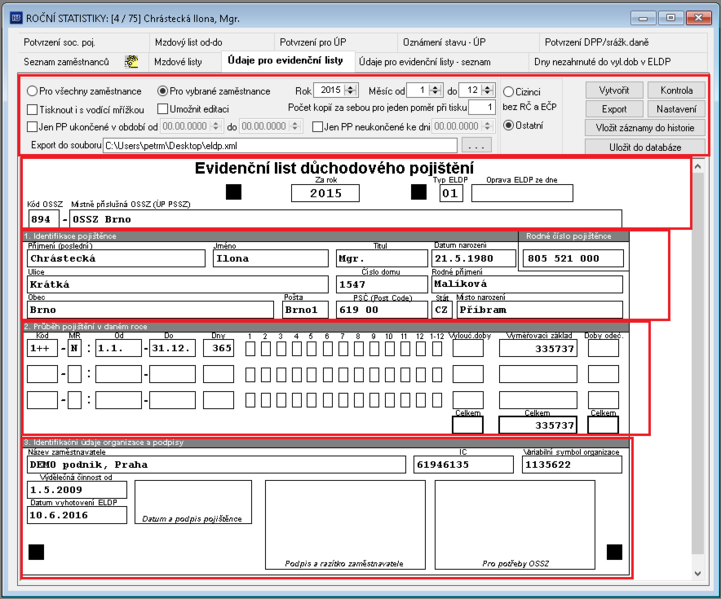Click the Ulice field Krátká

click(x=178, y=284)
